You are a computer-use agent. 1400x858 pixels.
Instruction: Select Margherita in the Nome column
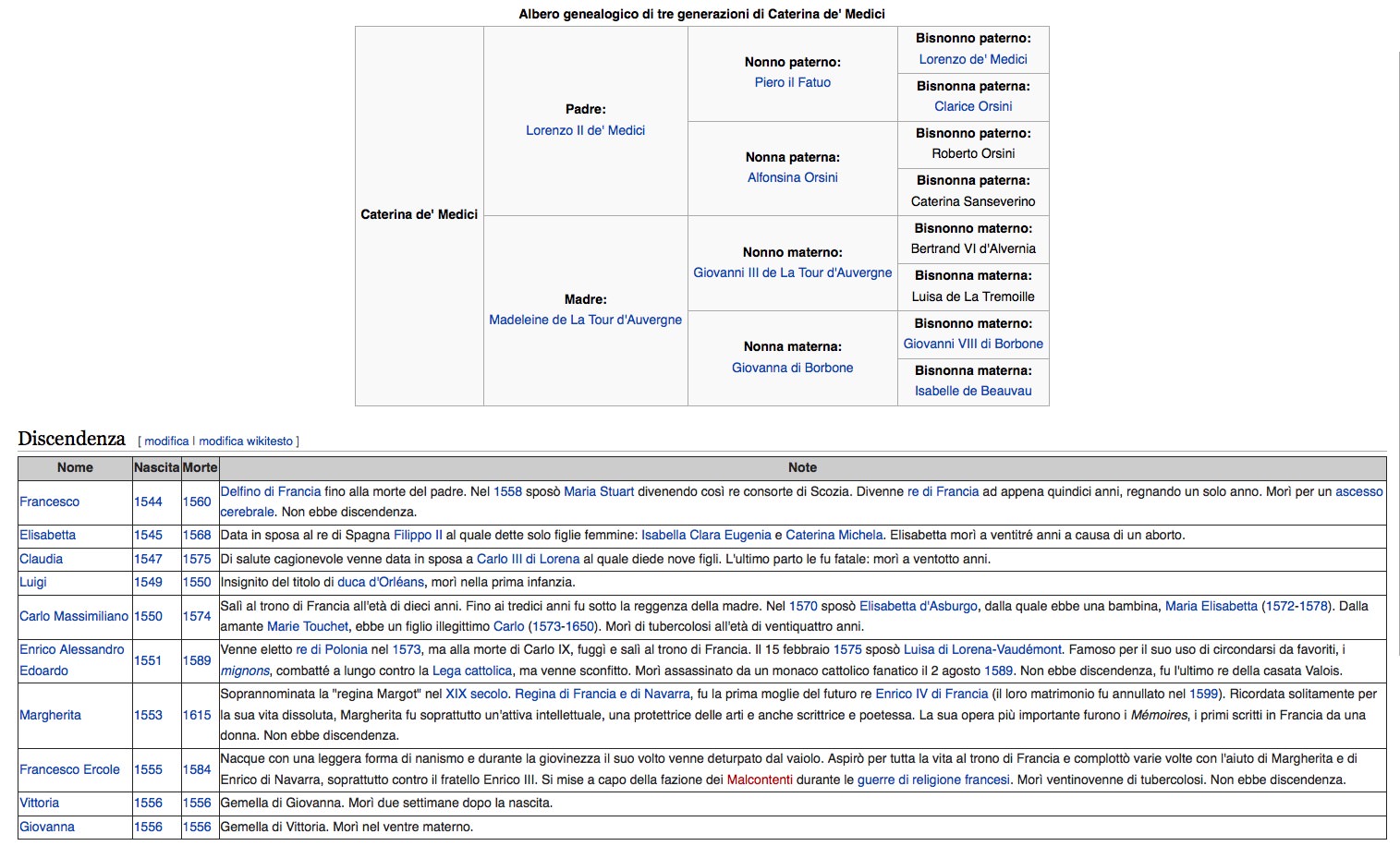(x=50, y=715)
